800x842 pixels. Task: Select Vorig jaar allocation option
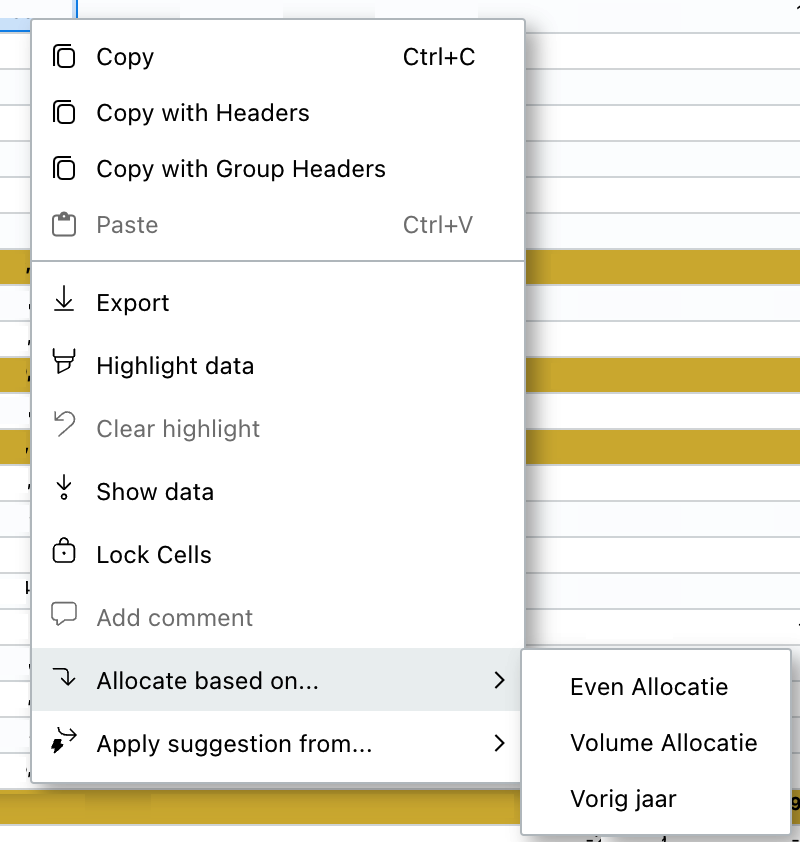point(623,799)
